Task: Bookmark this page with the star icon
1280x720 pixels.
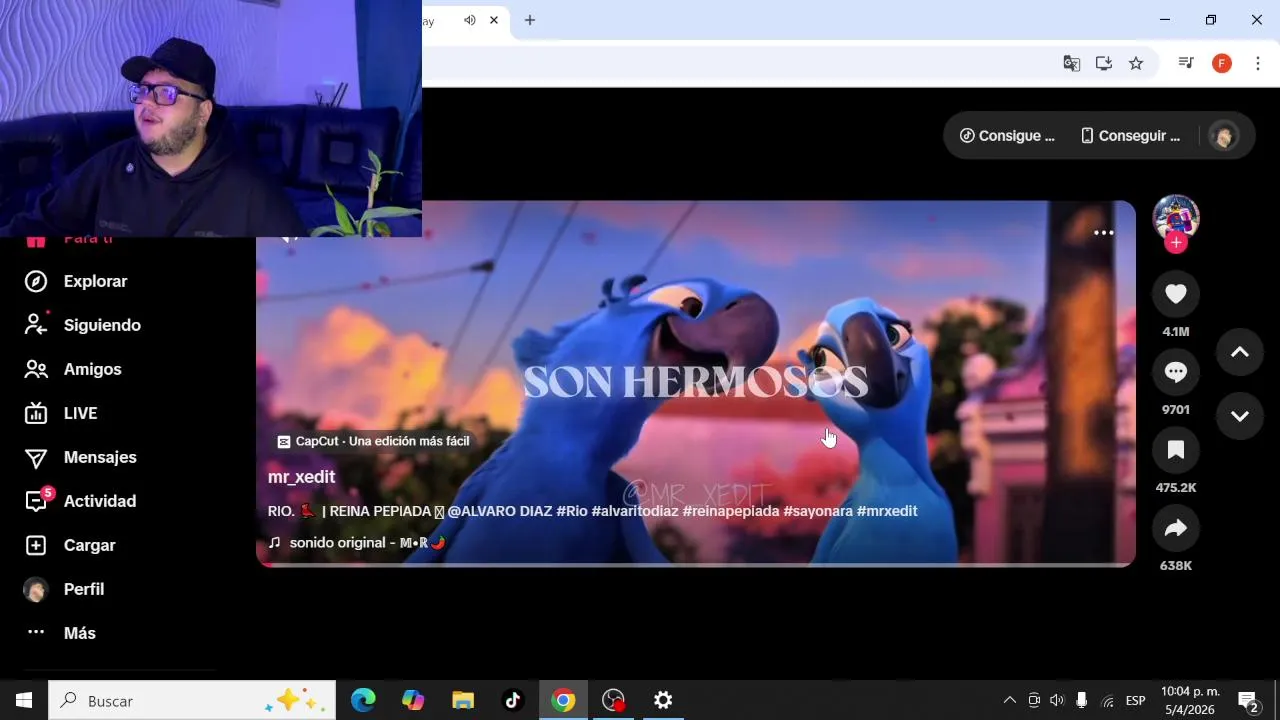Action: [x=1136, y=63]
